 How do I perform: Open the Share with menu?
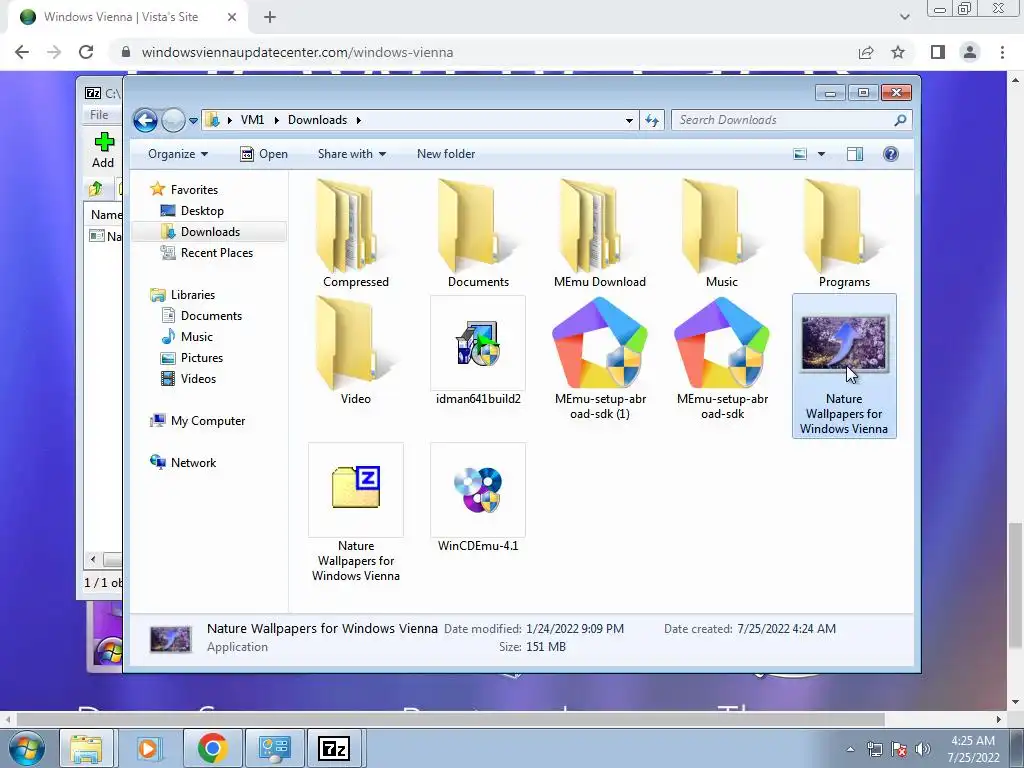click(x=351, y=154)
